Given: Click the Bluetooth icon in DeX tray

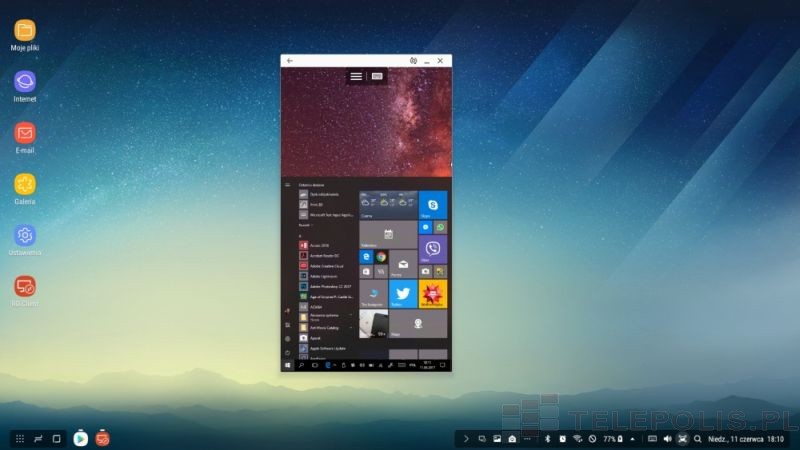Looking at the screenshot, I should tap(548, 439).
